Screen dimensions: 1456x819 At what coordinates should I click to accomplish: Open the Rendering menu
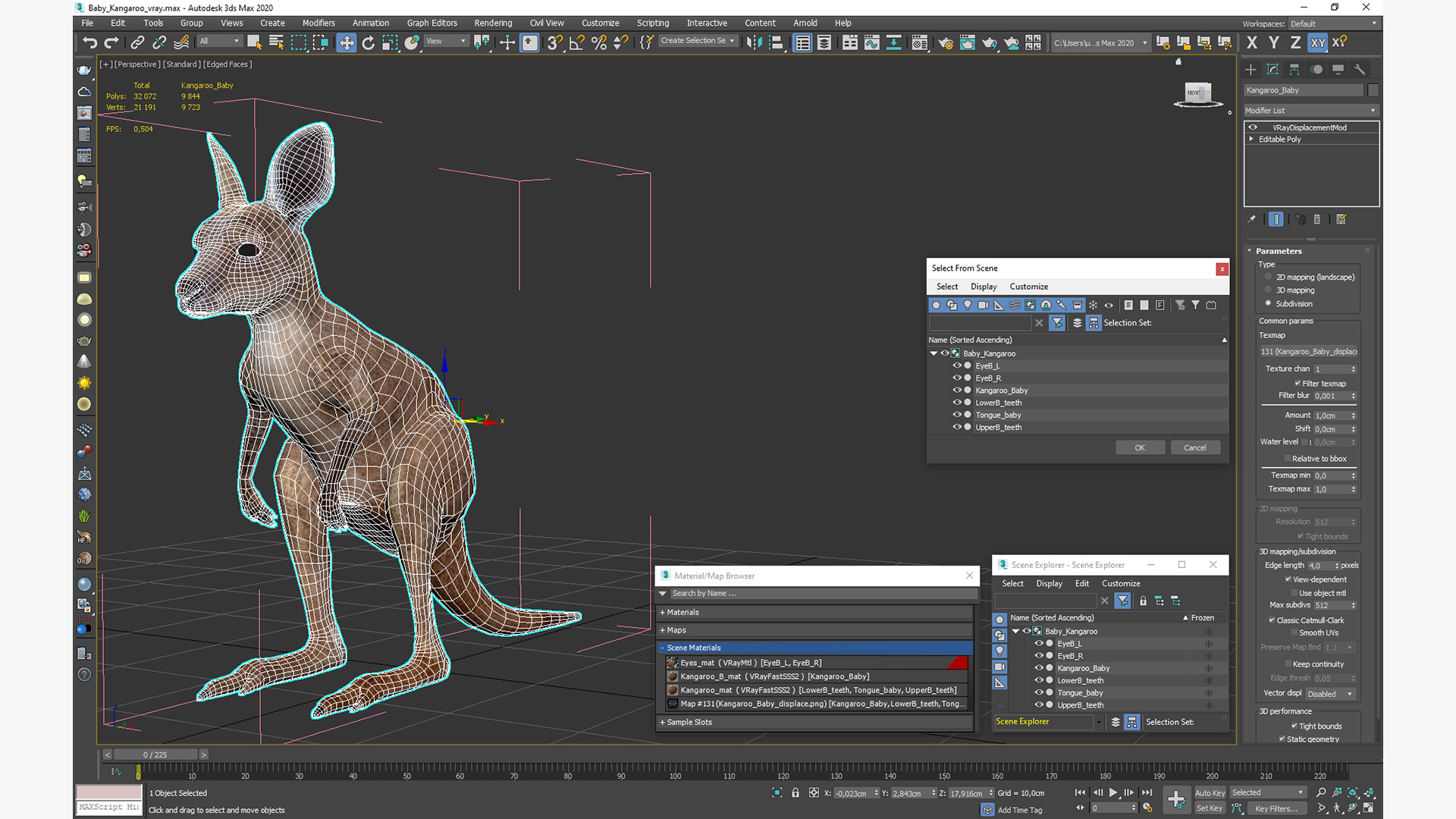click(x=493, y=23)
